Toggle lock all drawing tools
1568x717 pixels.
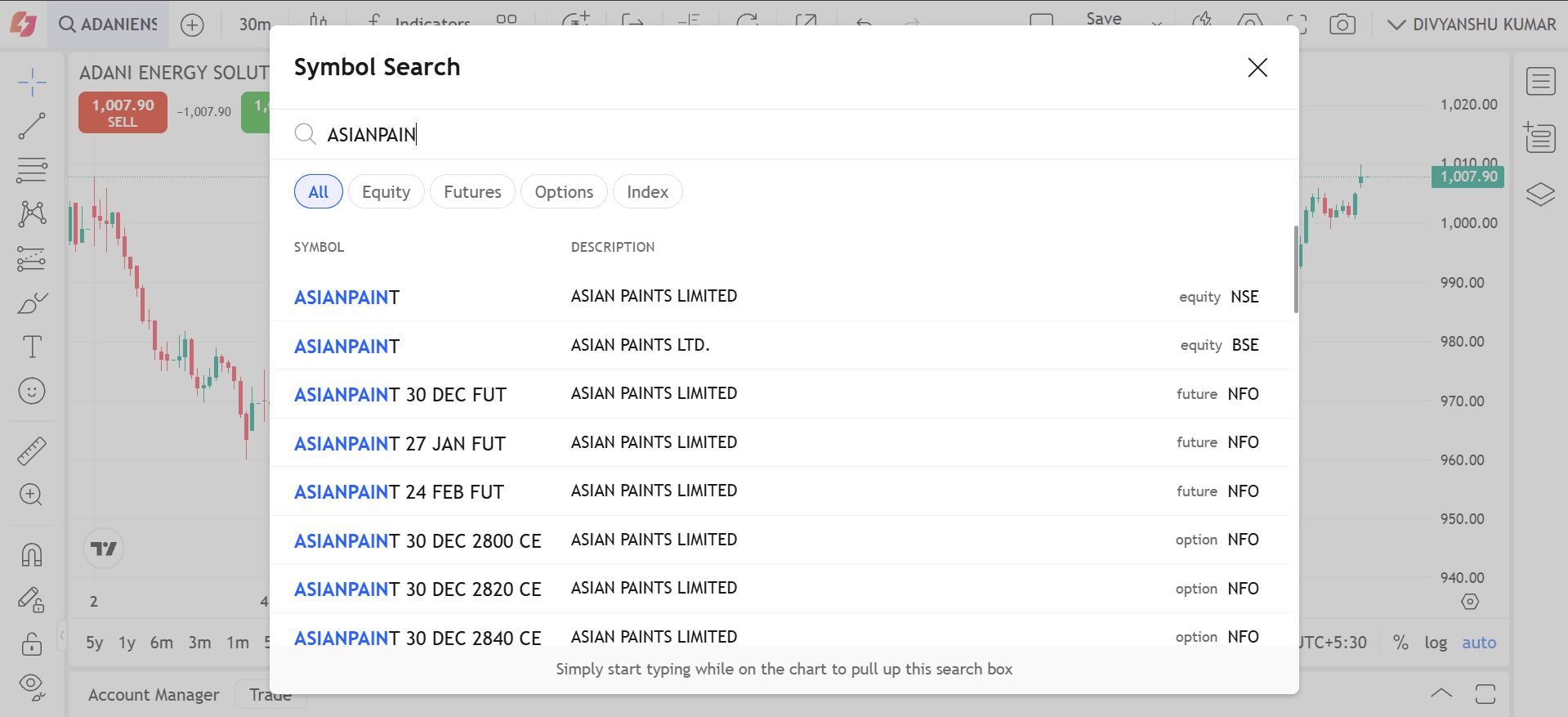pyautogui.click(x=32, y=643)
